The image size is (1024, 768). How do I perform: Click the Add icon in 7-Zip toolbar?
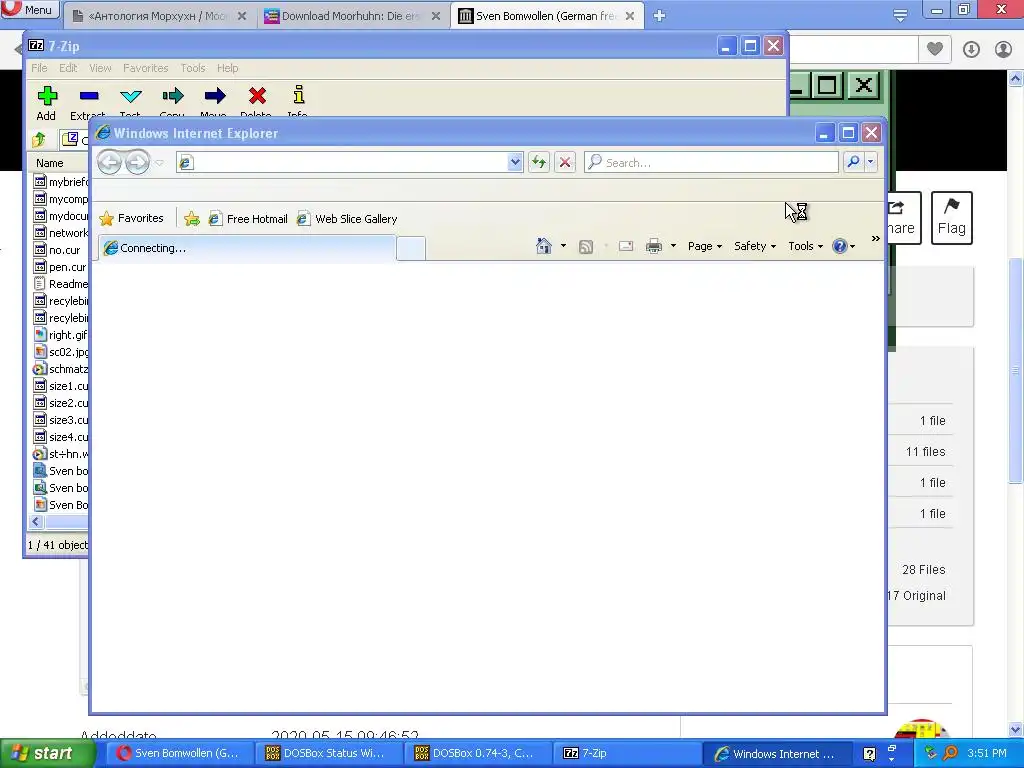46,96
